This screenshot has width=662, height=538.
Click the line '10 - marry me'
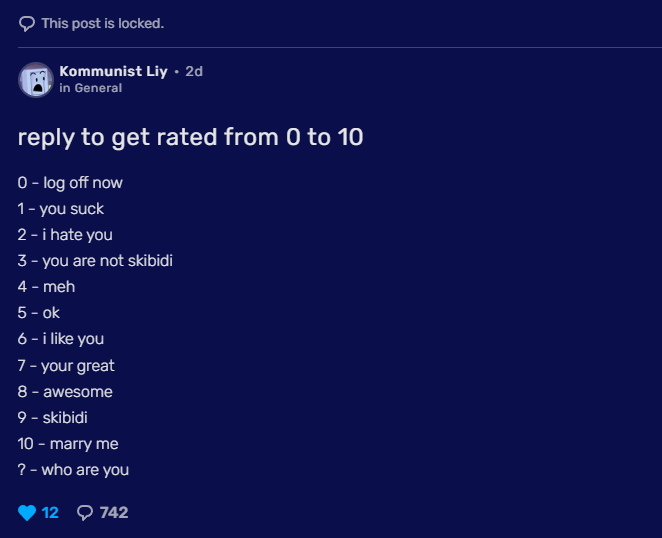click(x=68, y=443)
